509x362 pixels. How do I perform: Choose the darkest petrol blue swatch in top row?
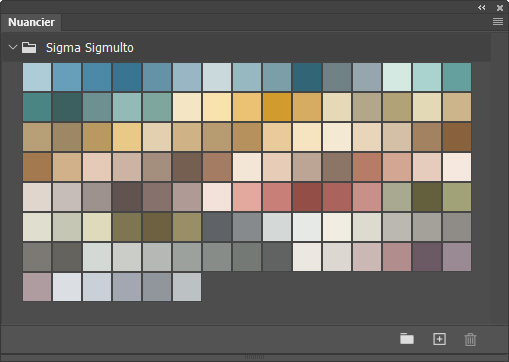pyautogui.click(x=307, y=77)
